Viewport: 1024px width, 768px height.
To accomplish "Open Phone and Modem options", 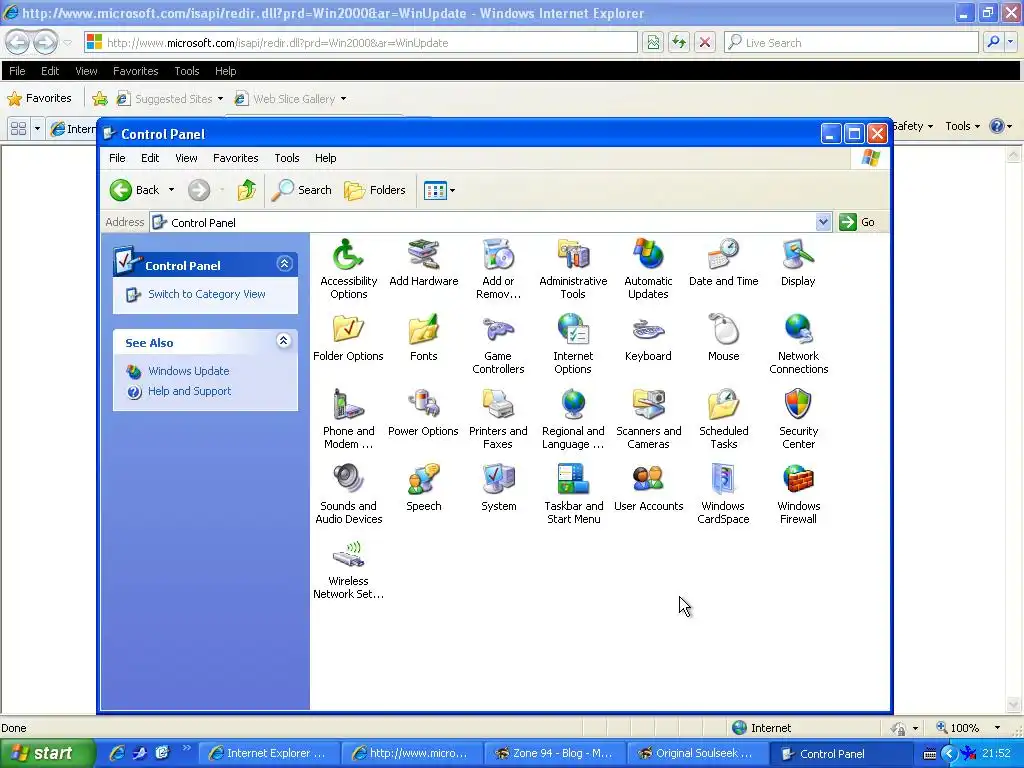I will 348,419.
